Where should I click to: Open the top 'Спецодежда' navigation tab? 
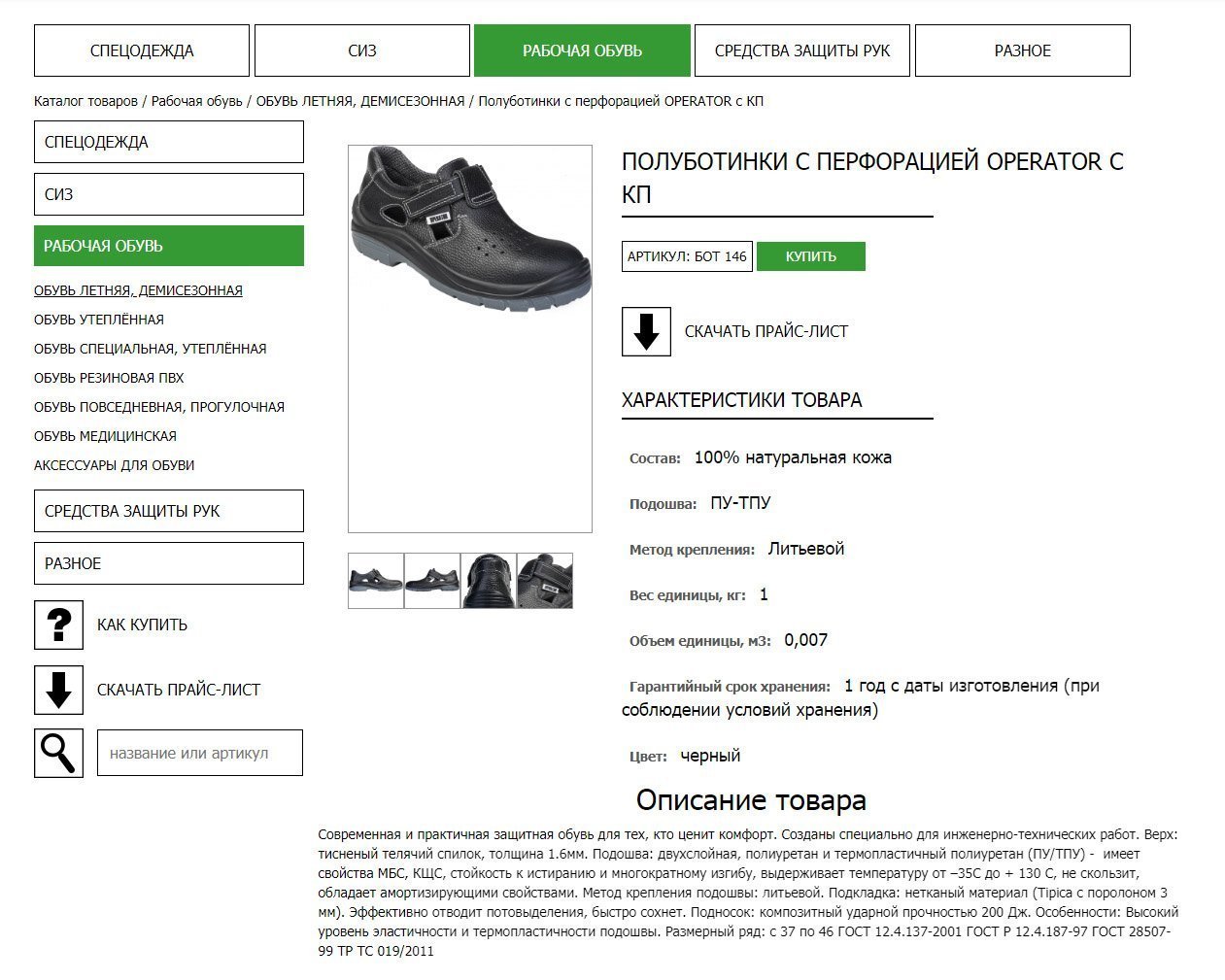pyautogui.click(x=142, y=51)
